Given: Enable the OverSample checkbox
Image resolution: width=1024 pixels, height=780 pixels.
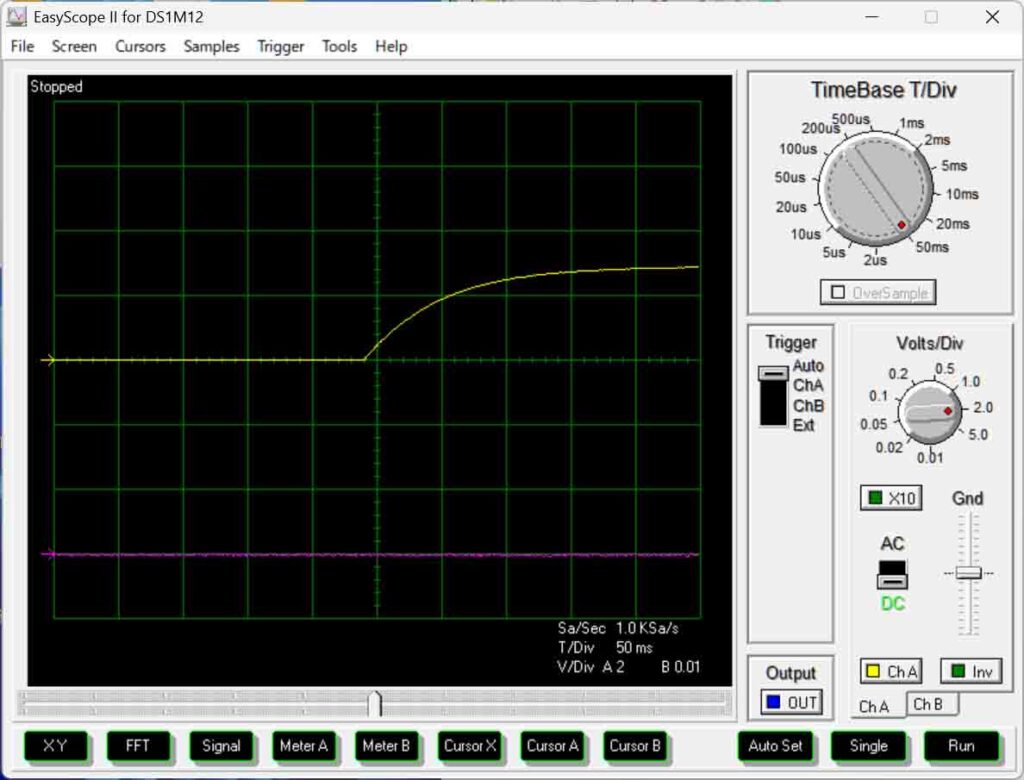Looking at the screenshot, I should click(x=878, y=293).
